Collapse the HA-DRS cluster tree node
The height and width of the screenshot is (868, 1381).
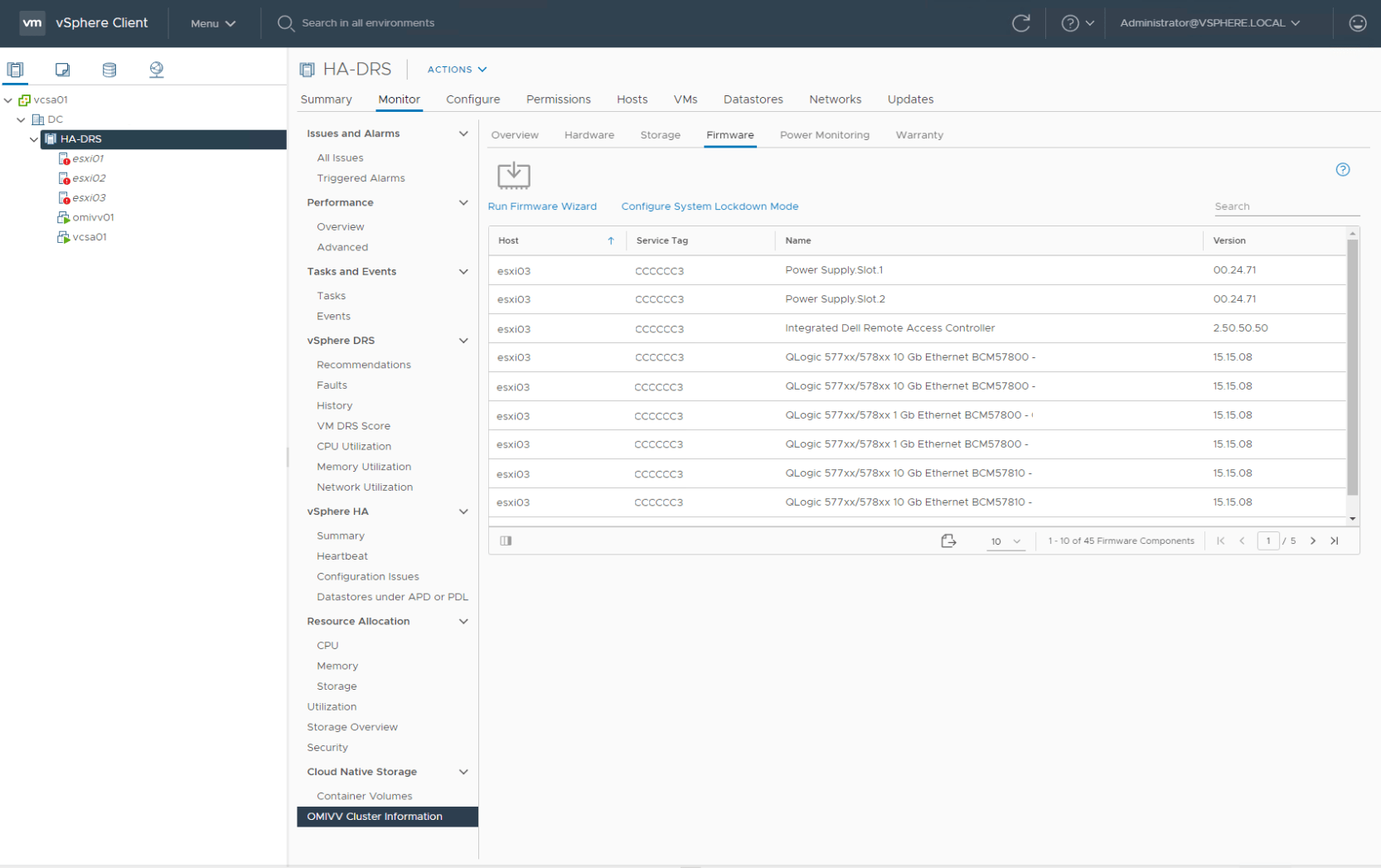(34, 139)
